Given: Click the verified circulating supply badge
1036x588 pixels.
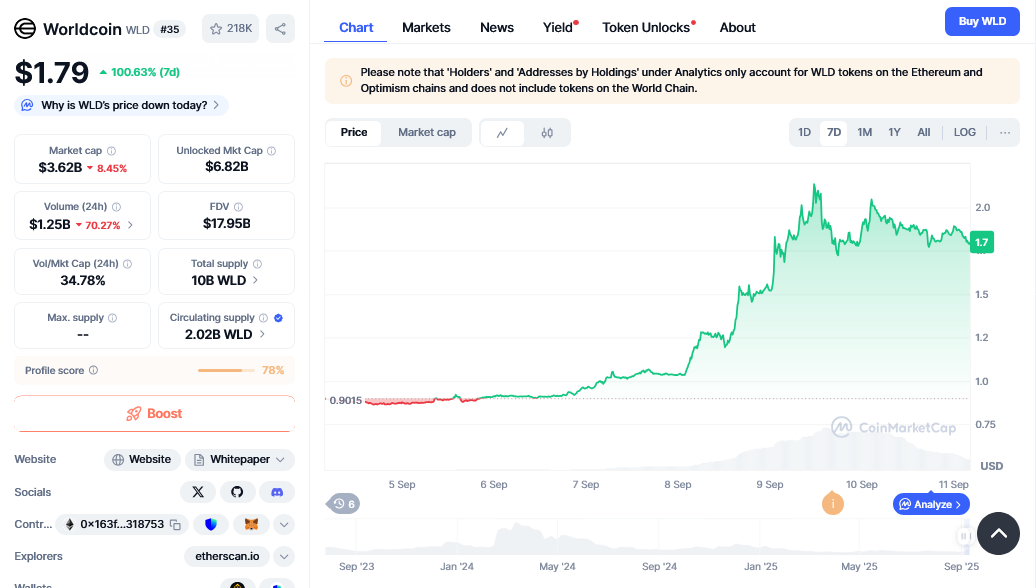Looking at the screenshot, I should click(x=278, y=318).
